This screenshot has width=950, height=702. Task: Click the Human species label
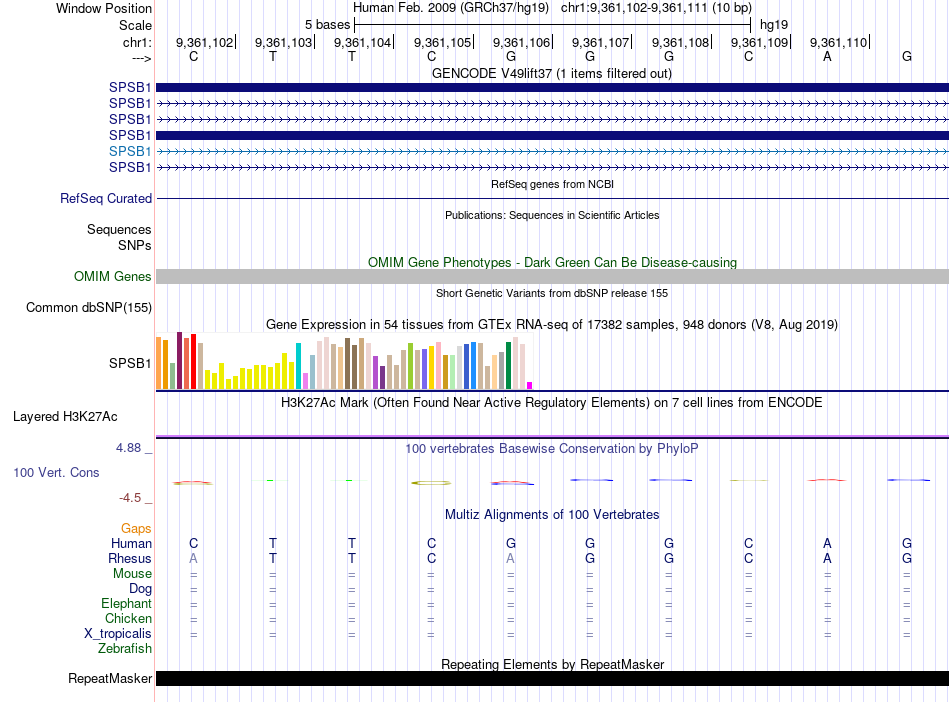tap(131, 543)
